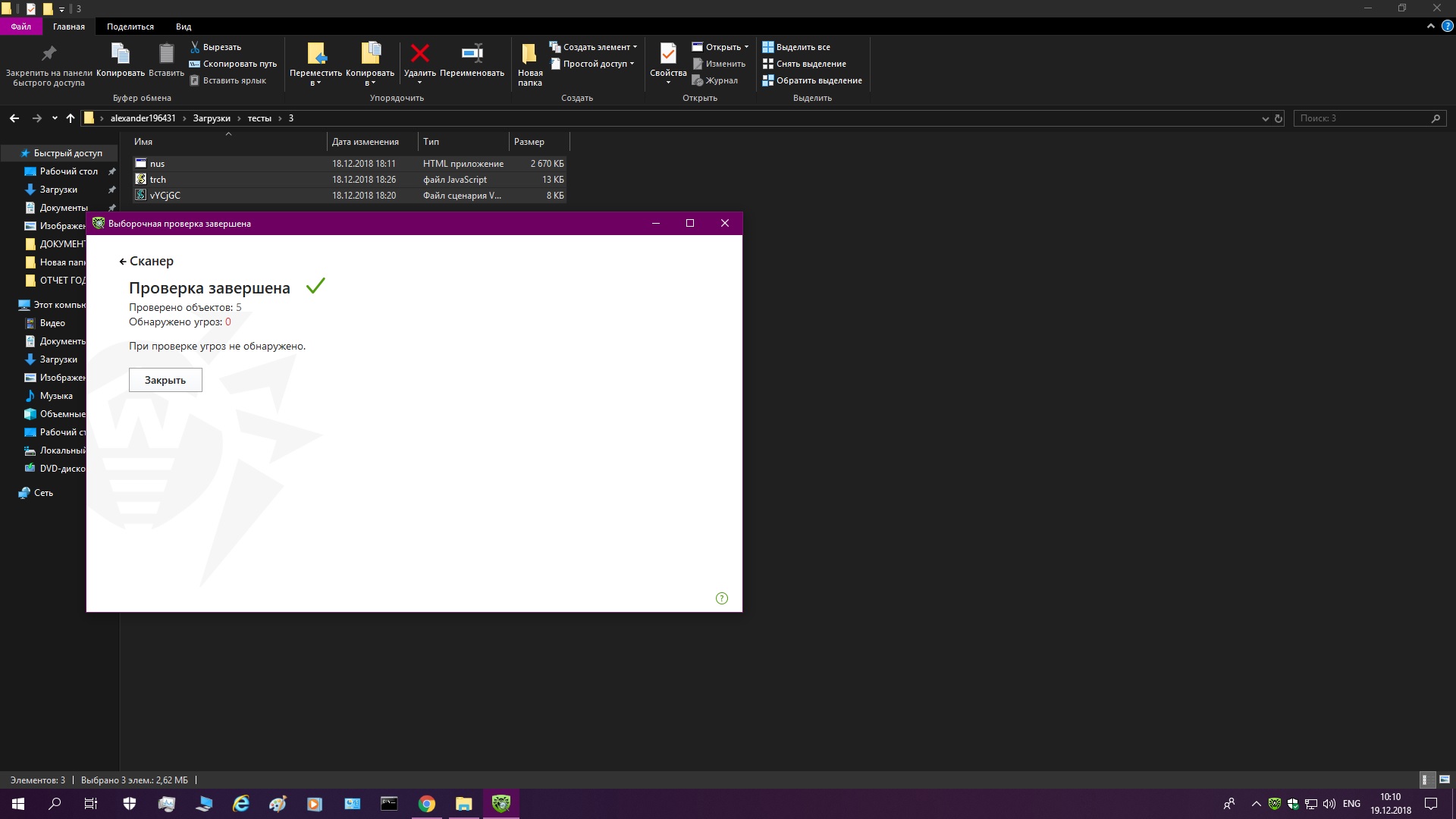Expand the Easy access (Простой доступ) dropdown

632,64
